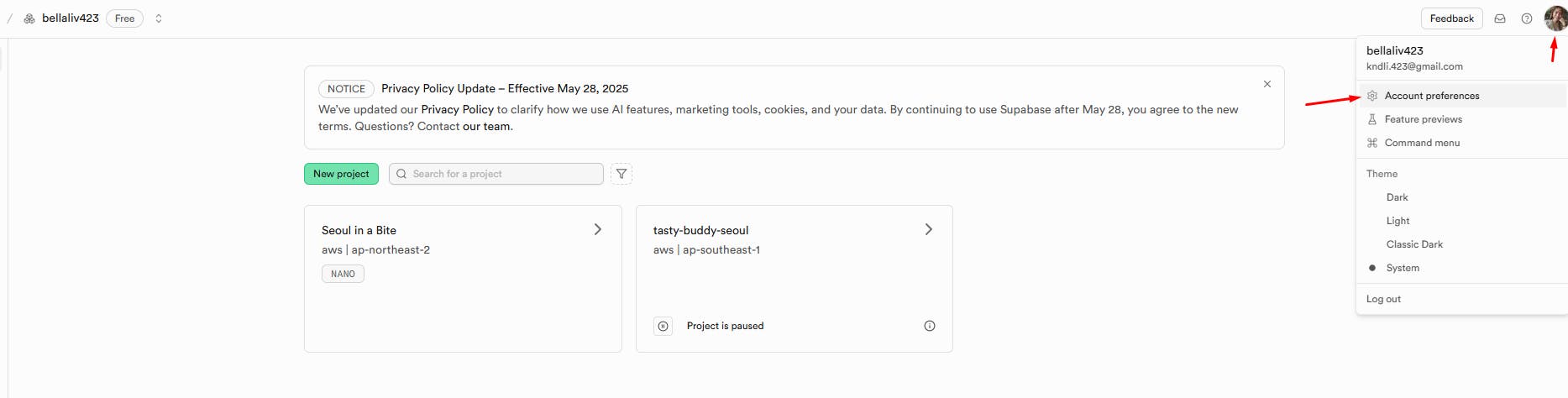
Task: Click the organization icon beside bellaliv423
Action: point(29,18)
